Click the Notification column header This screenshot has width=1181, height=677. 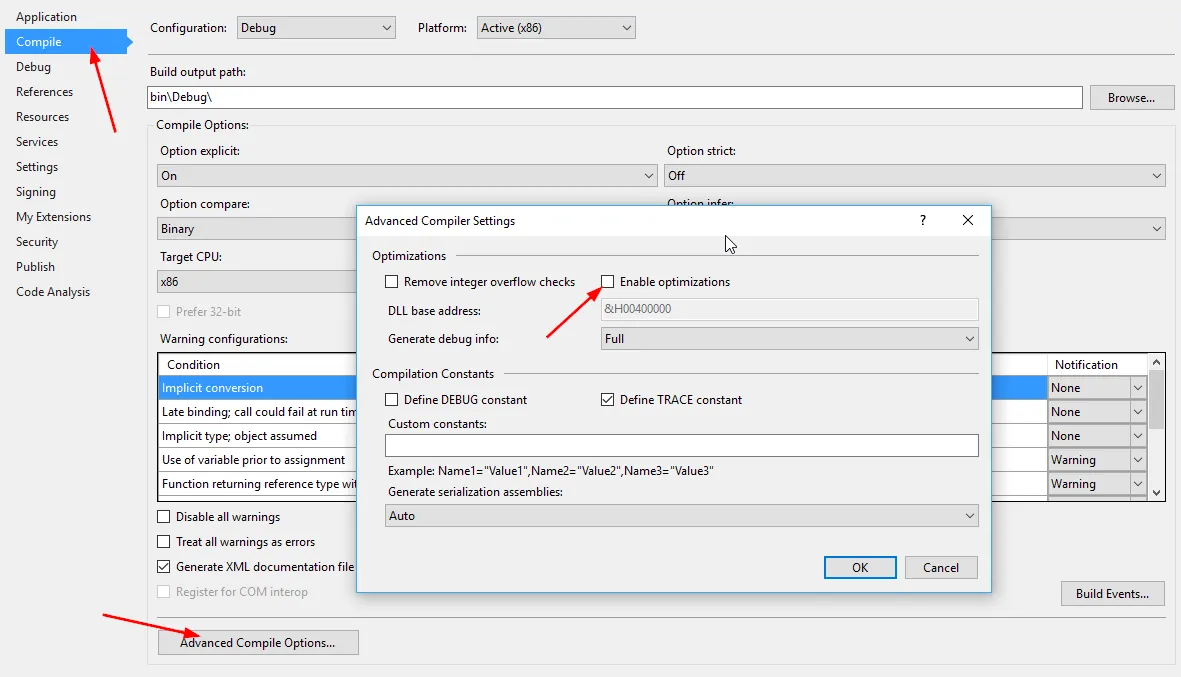[1097, 364]
